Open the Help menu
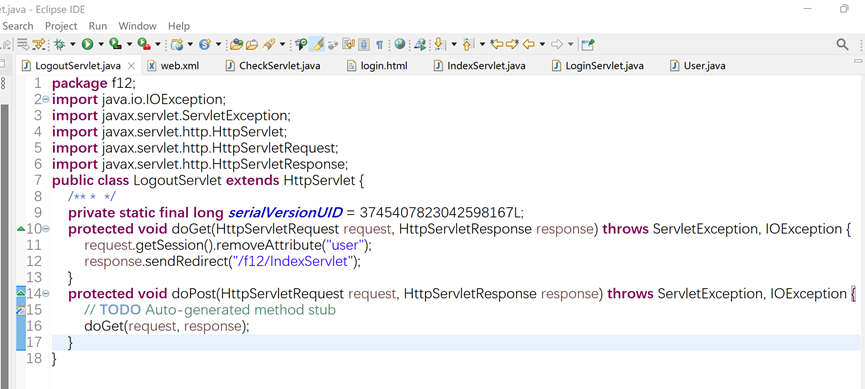The image size is (865, 389). (179, 26)
